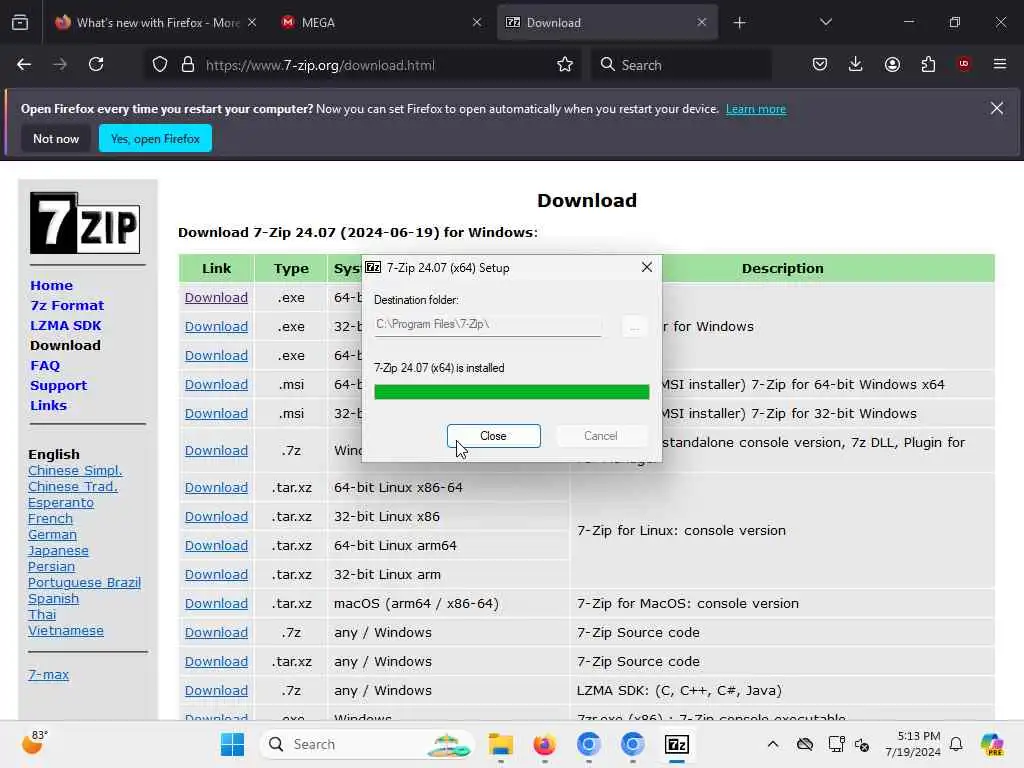
Task: Download the LZMA SDK .7z archive
Action: click(216, 691)
